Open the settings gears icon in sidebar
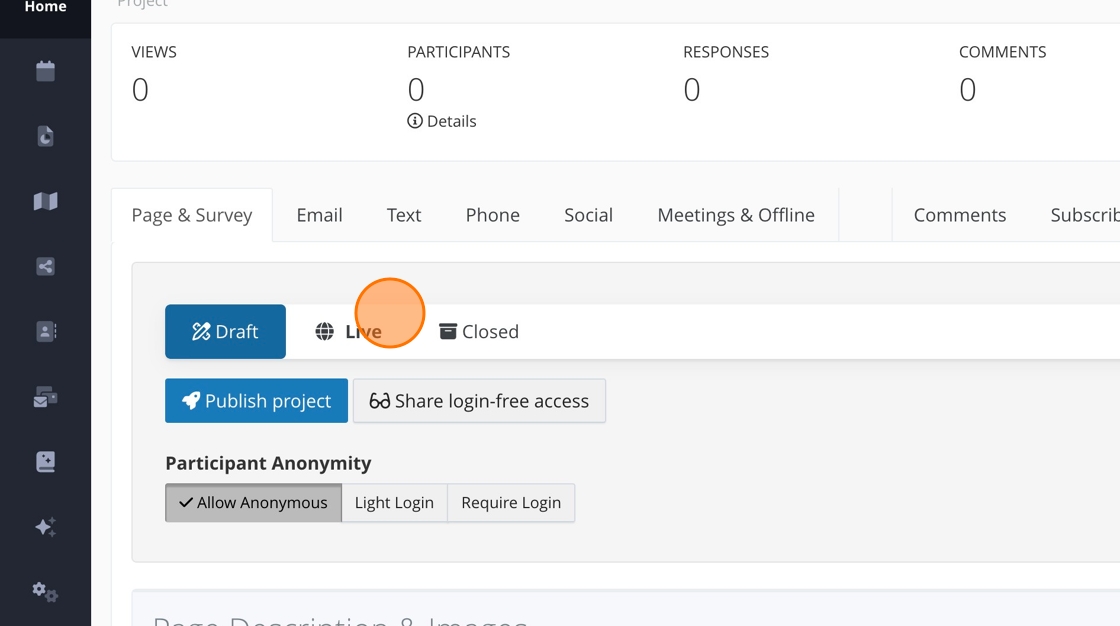 coord(45,592)
